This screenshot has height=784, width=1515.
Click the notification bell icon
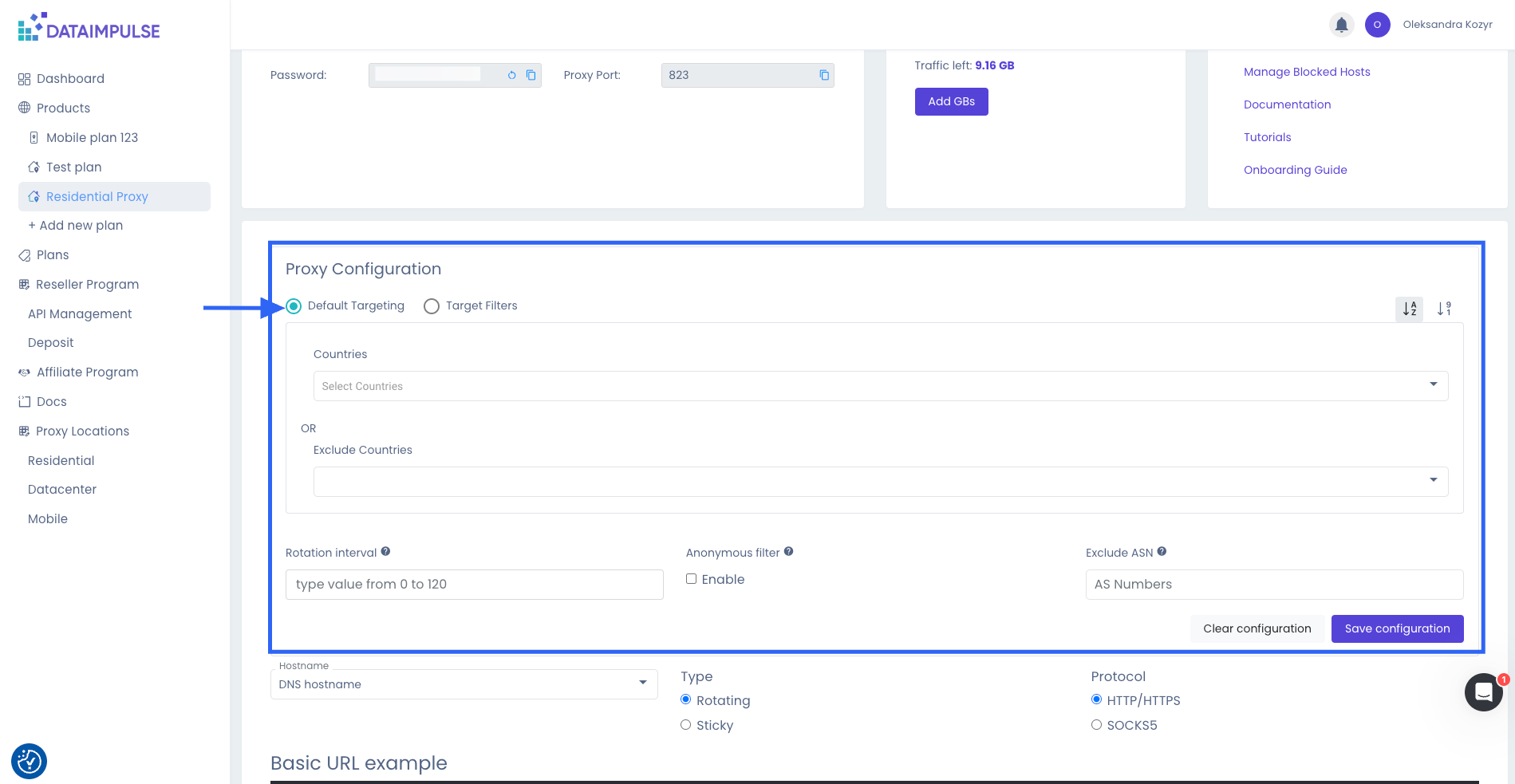pos(1341,25)
